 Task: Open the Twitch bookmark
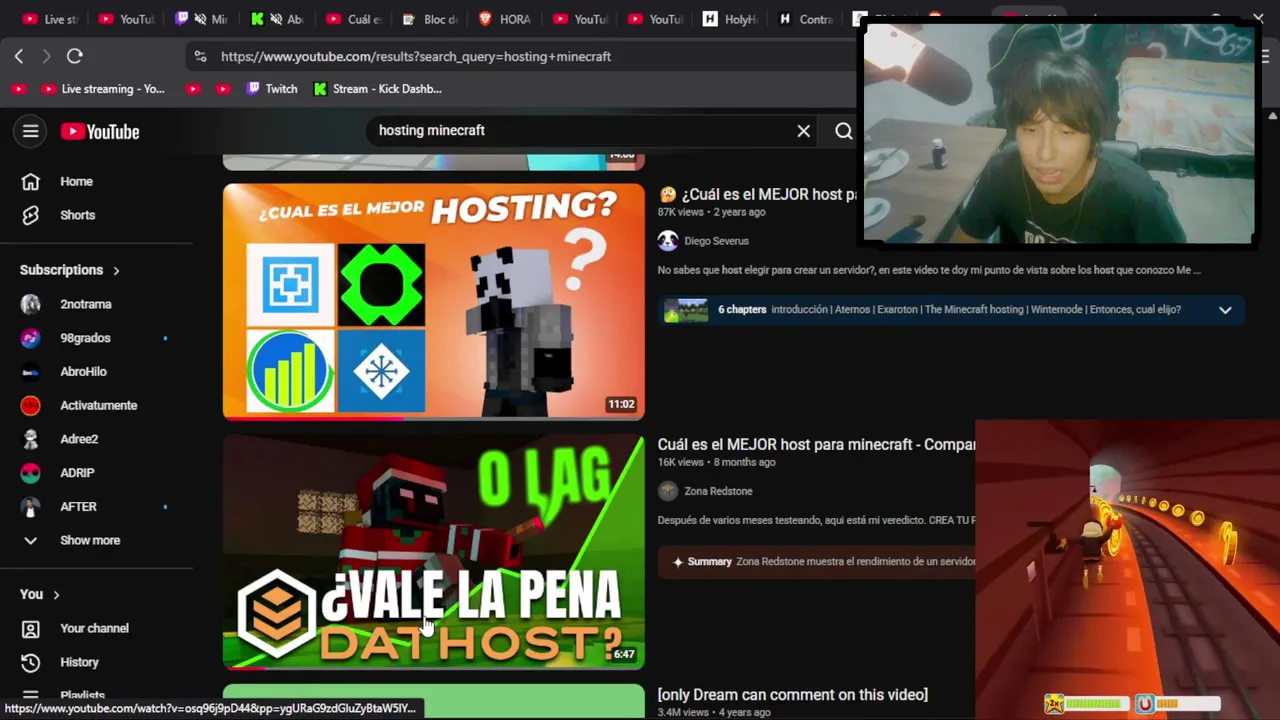point(272,89)
